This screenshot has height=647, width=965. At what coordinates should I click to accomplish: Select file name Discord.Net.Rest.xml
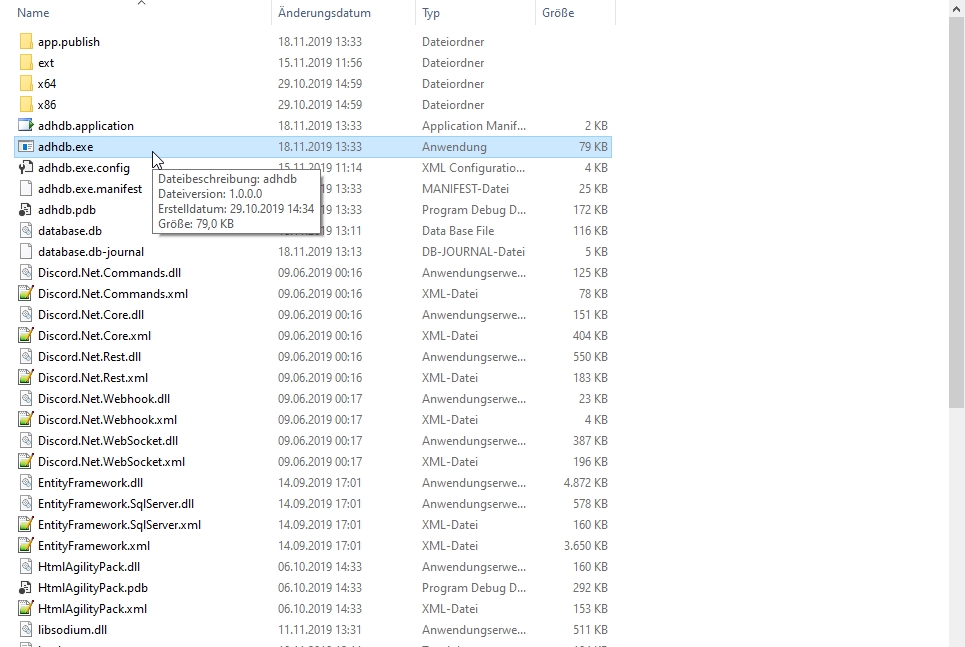click(x=93, y=377)
